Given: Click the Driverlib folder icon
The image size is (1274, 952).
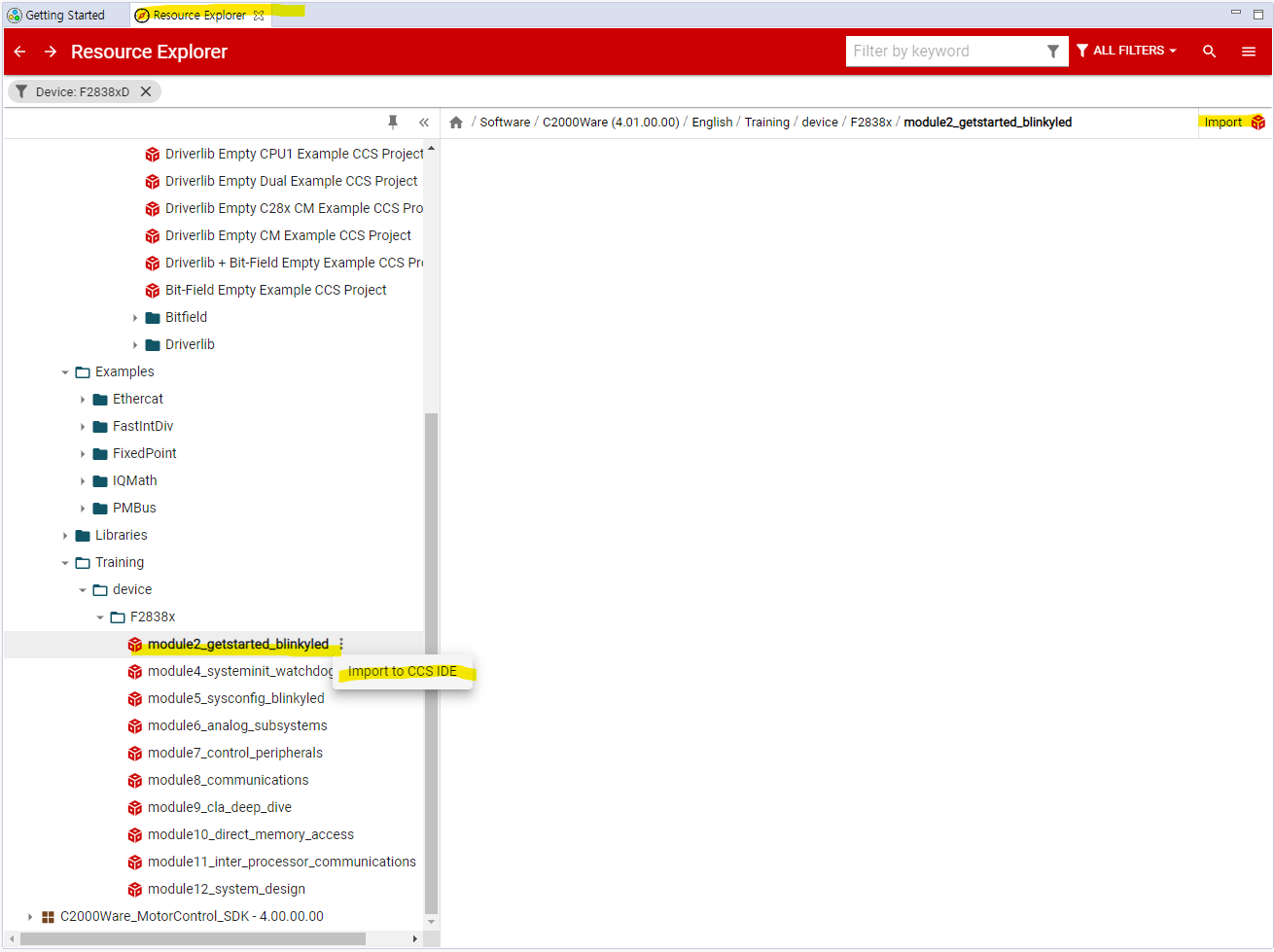Looking at the screenshot, I should (x=153, y=344).
